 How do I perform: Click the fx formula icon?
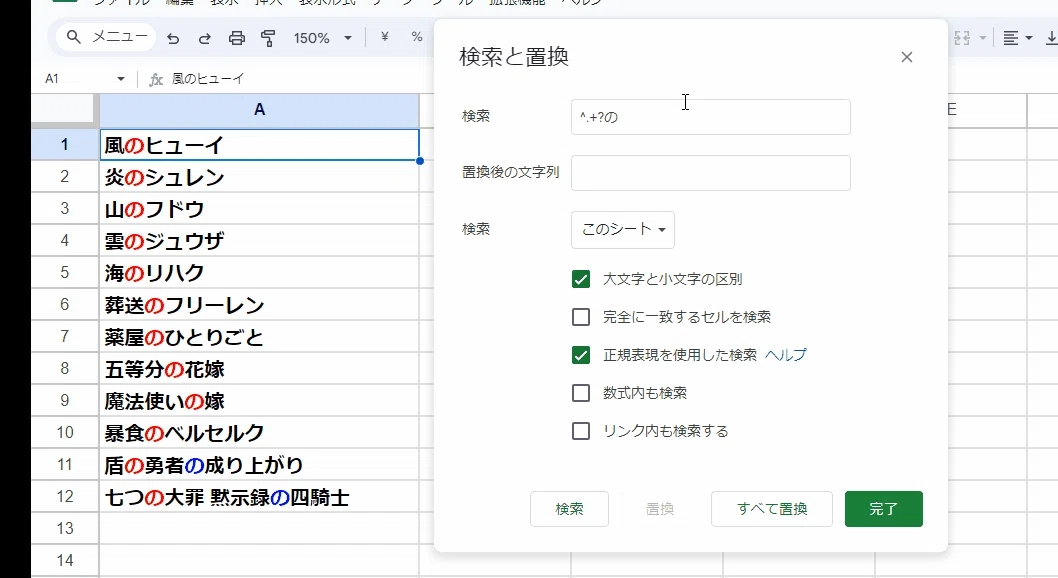pyautogui.click(x=156, y=80)
